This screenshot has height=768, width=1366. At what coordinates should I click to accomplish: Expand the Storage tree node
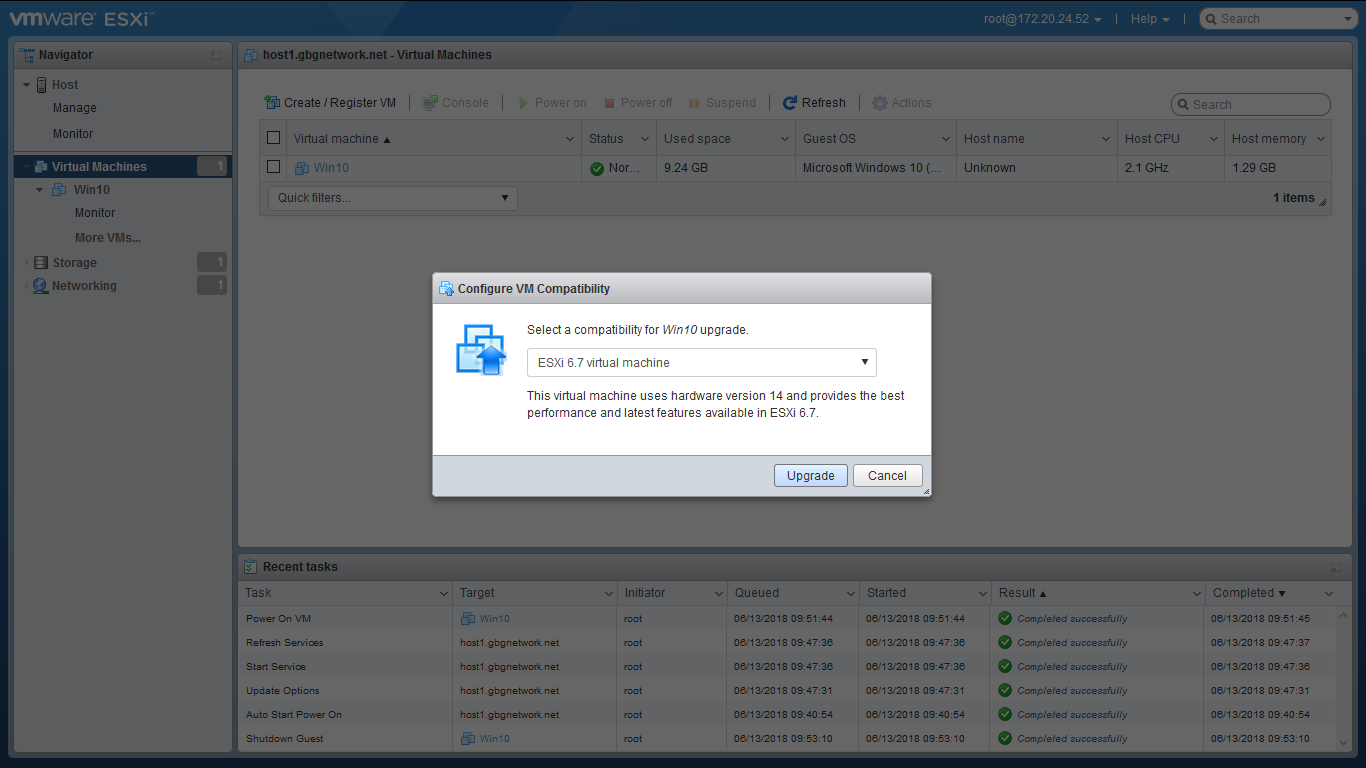tap(26, 263)
